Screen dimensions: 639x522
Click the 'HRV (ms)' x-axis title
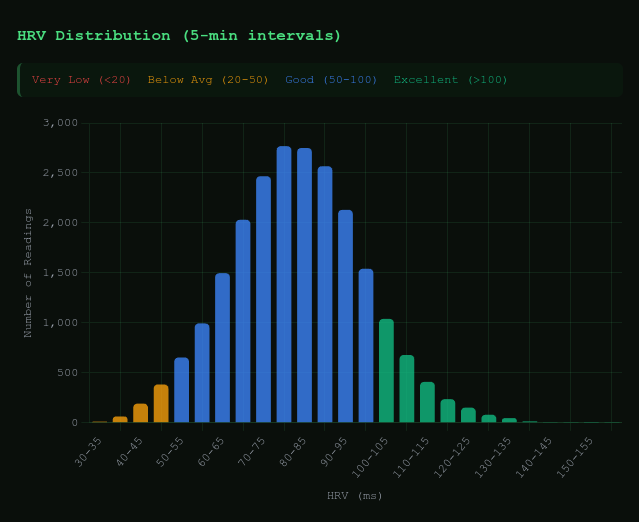pos(355,496)
